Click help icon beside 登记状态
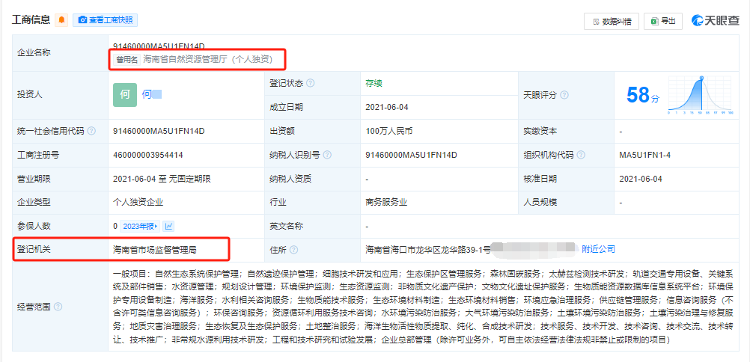 tap(310, 83)
